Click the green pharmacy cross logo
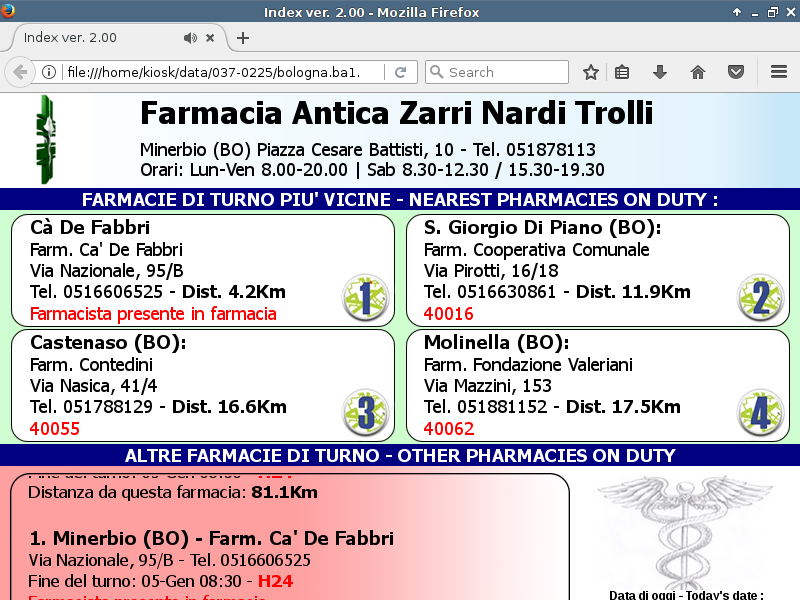 click(45, 140)
